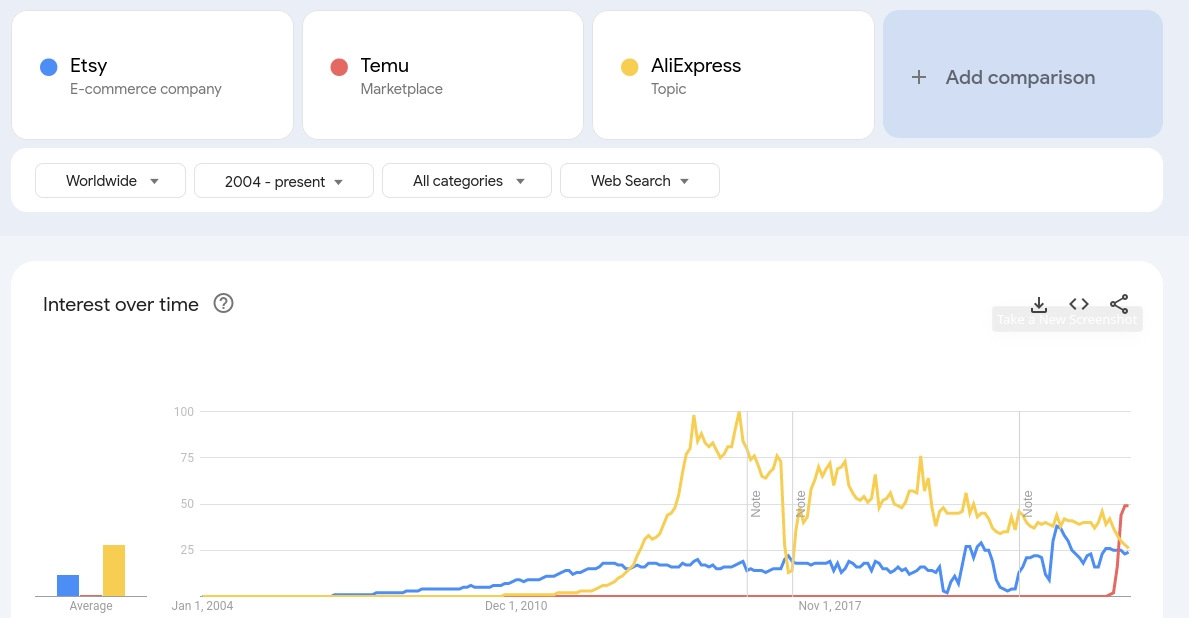The image size is (1189, 618).
Task: Click the red Temu color dot
Action: (339, 67)
